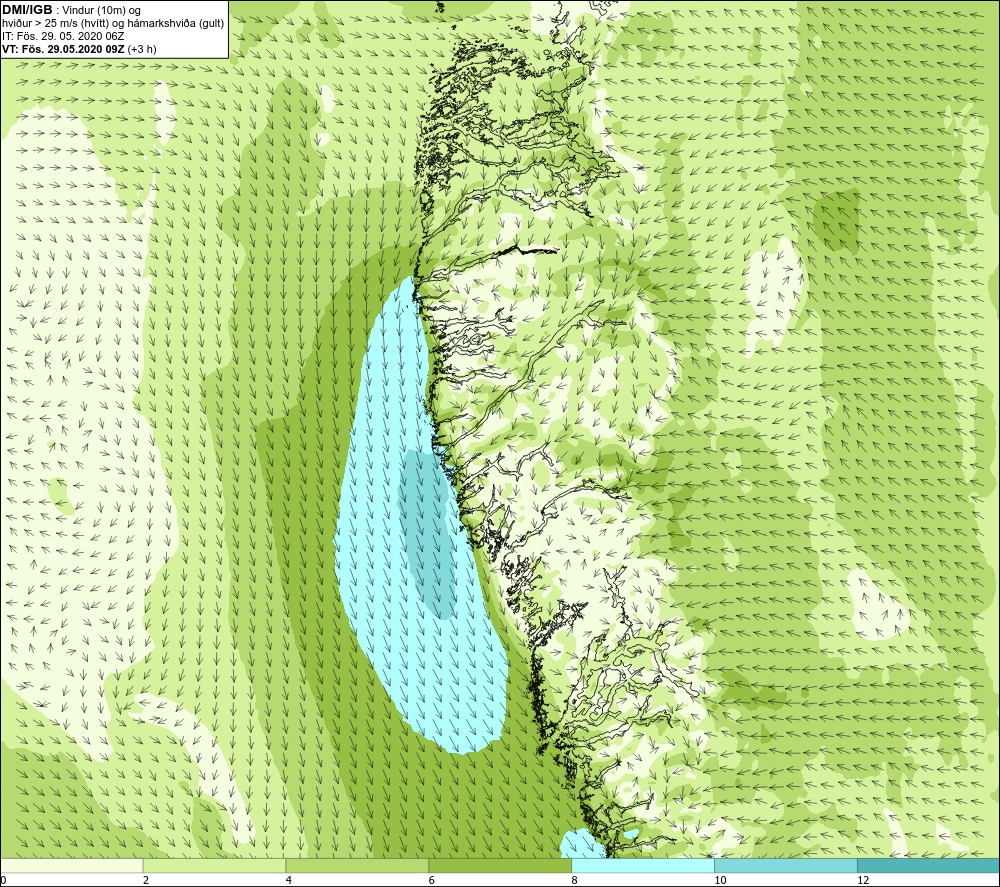Click the legend label '10'

click(x=720, y=881)
